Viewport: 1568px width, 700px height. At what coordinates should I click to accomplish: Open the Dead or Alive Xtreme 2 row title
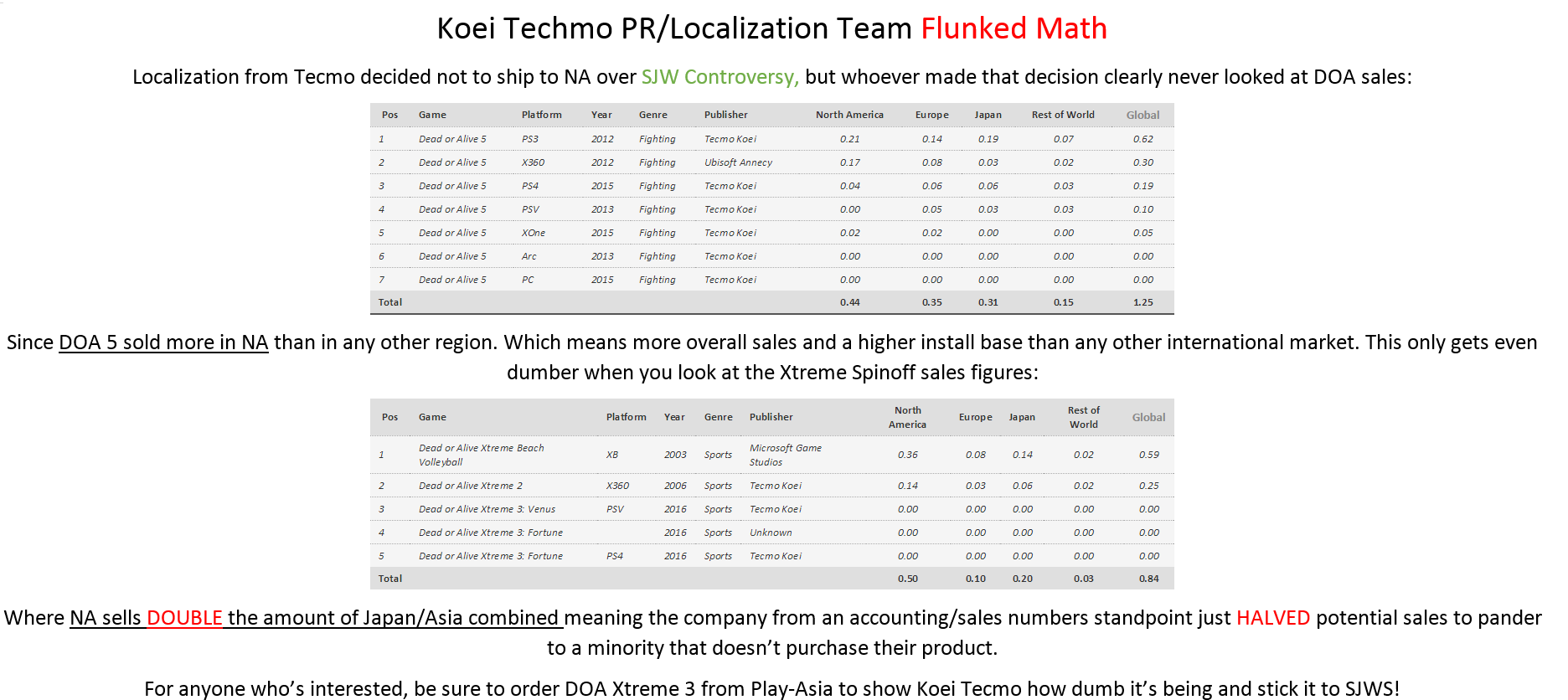pos(470,486)
